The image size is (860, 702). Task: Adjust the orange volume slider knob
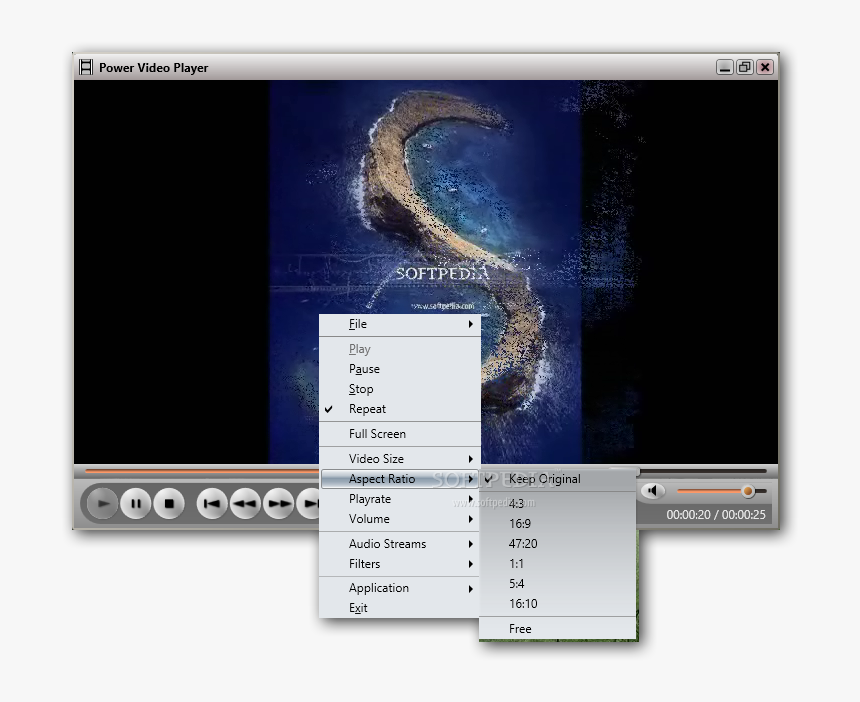coord(748,491)
